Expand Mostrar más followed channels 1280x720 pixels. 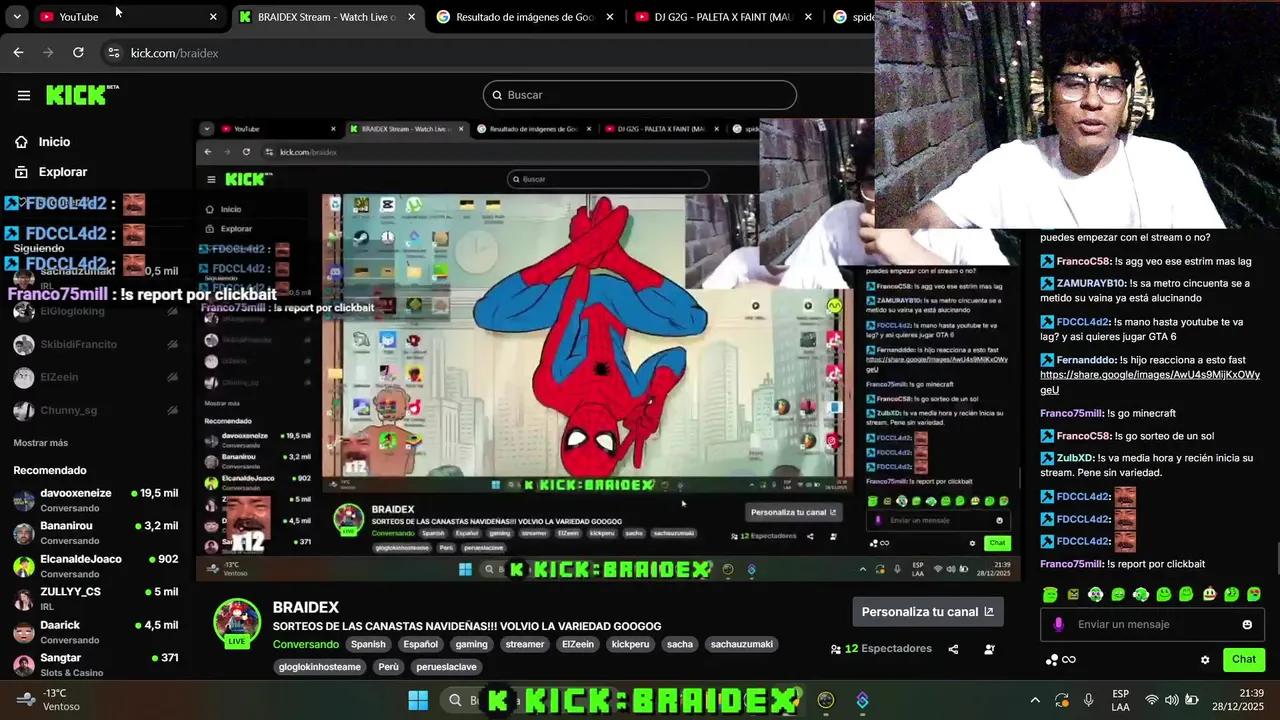(41, 443)
